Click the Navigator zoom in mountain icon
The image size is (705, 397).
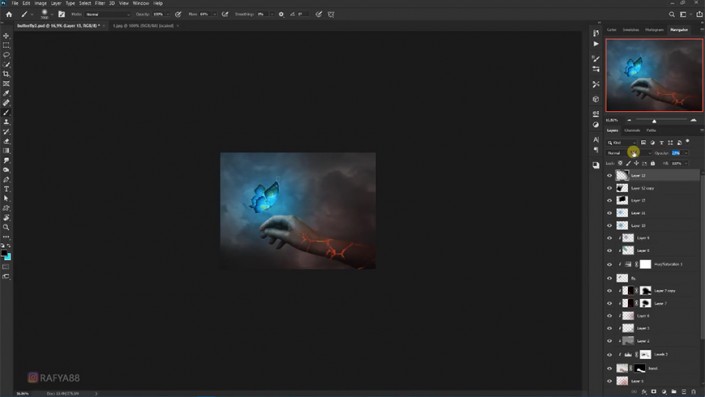pyautogui.click(x=693, y=120)
